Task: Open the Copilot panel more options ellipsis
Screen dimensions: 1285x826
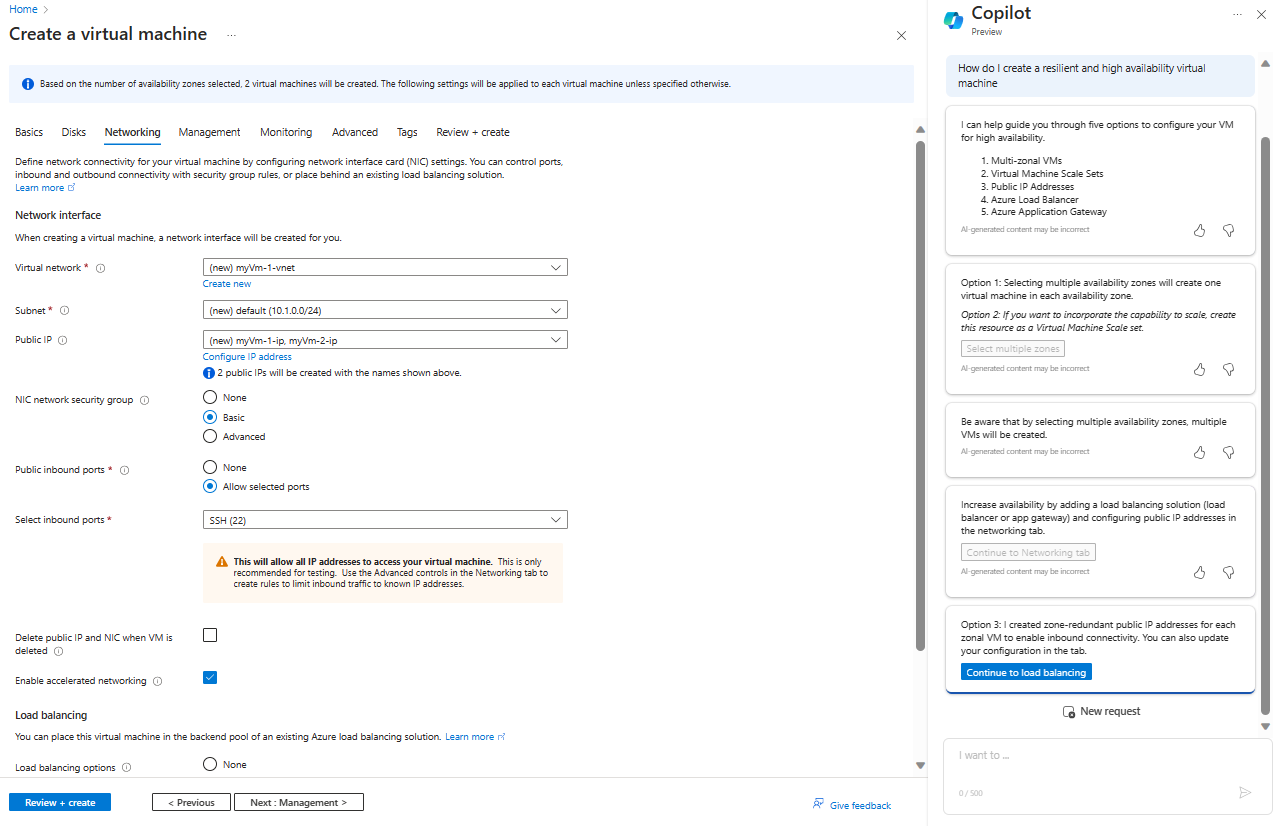Action: [1237, 15]
